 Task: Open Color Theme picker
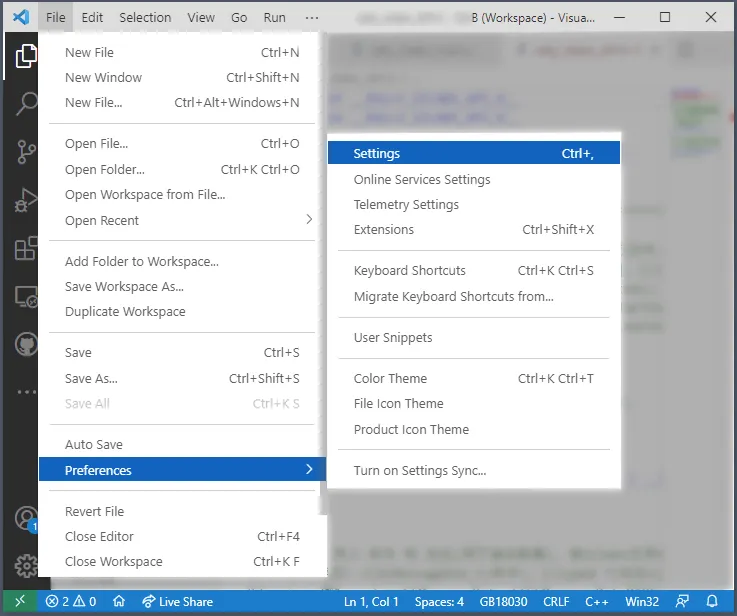(474, 378)
